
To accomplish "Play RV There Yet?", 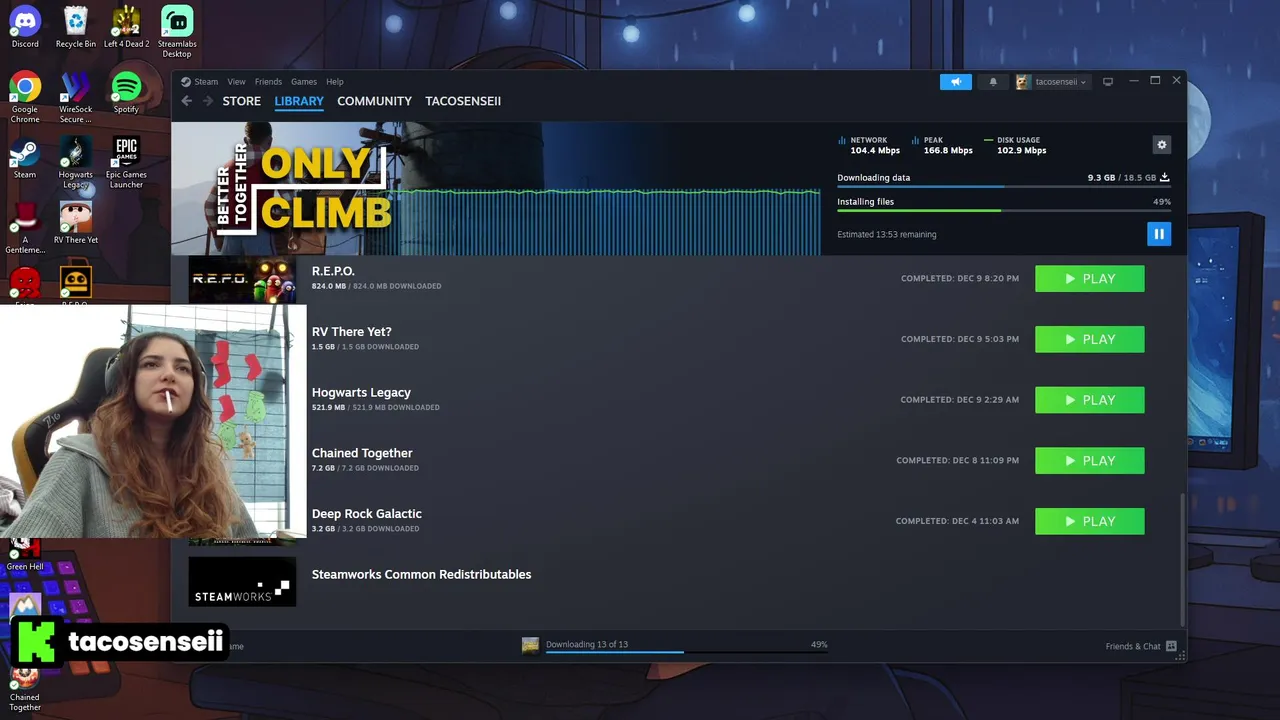I will coord(1090,340).
